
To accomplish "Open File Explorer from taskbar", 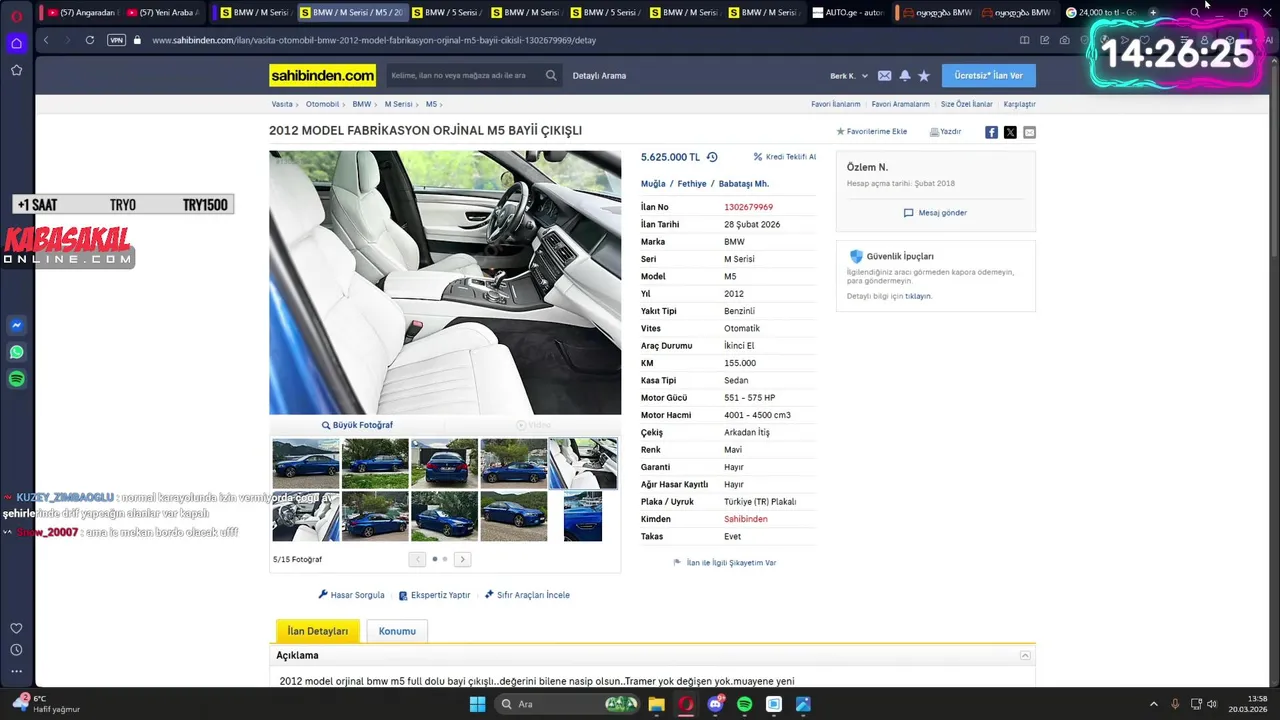I will (x=656, y=704).
